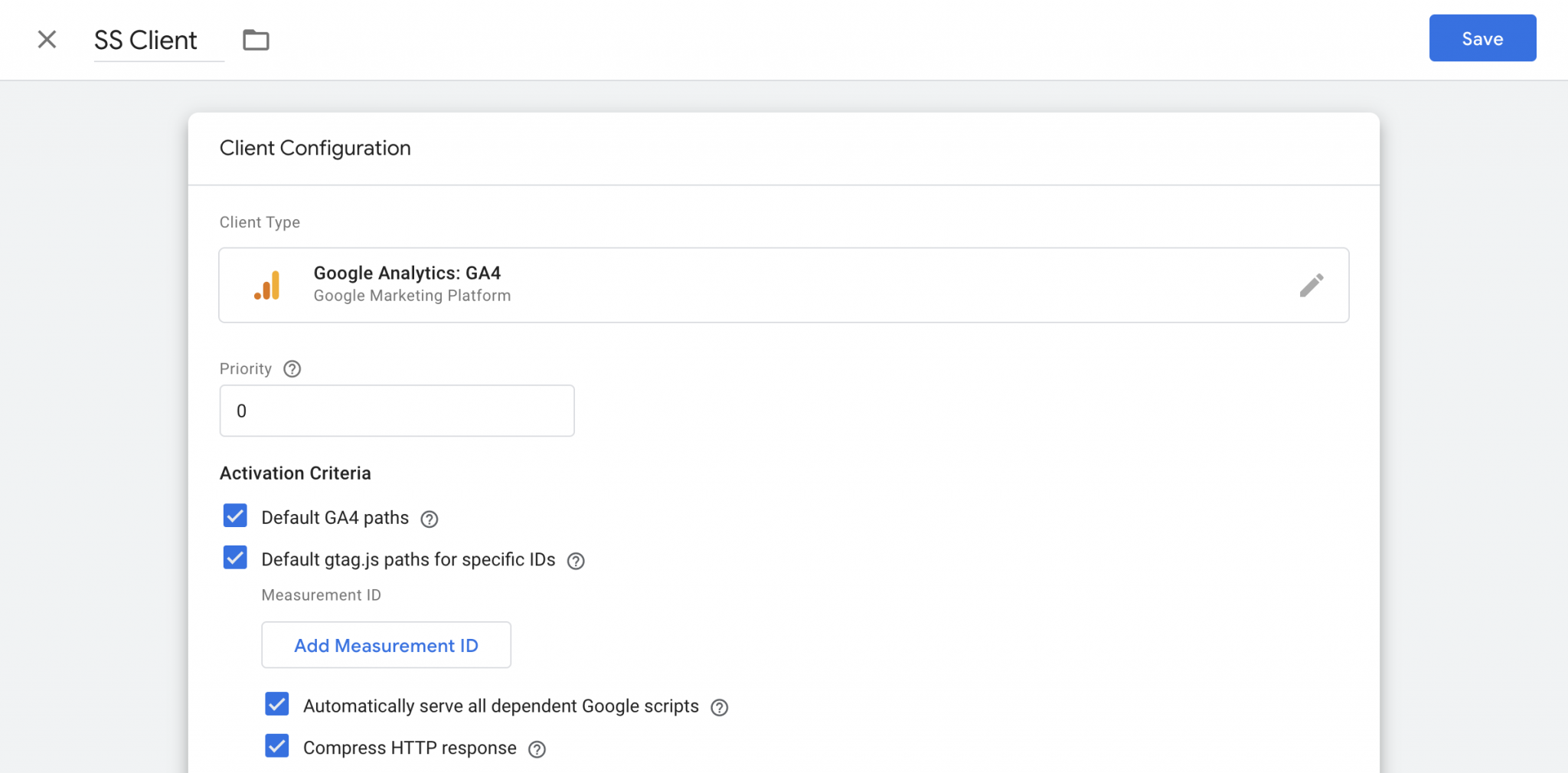
Task: Toggle Compress HTTP response checkbox
Action: point(277,746)
